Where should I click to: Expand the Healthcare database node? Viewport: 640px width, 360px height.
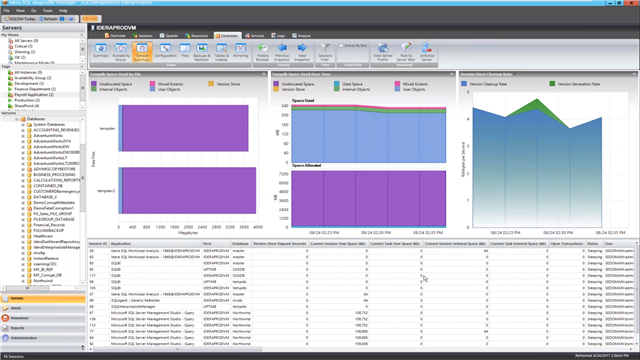[x=23, y=236]
